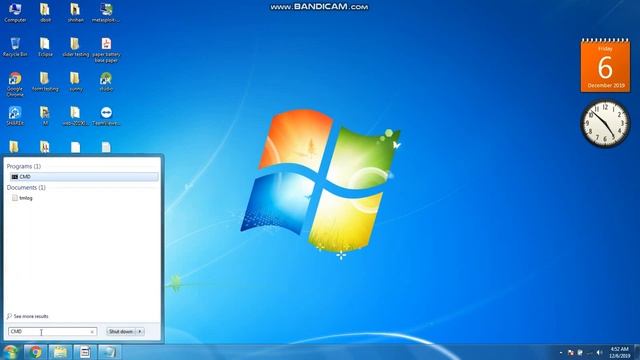640x360 pixels.
Task: Launch Android Studio desktop shortcut
Action: tap(106, 82)
